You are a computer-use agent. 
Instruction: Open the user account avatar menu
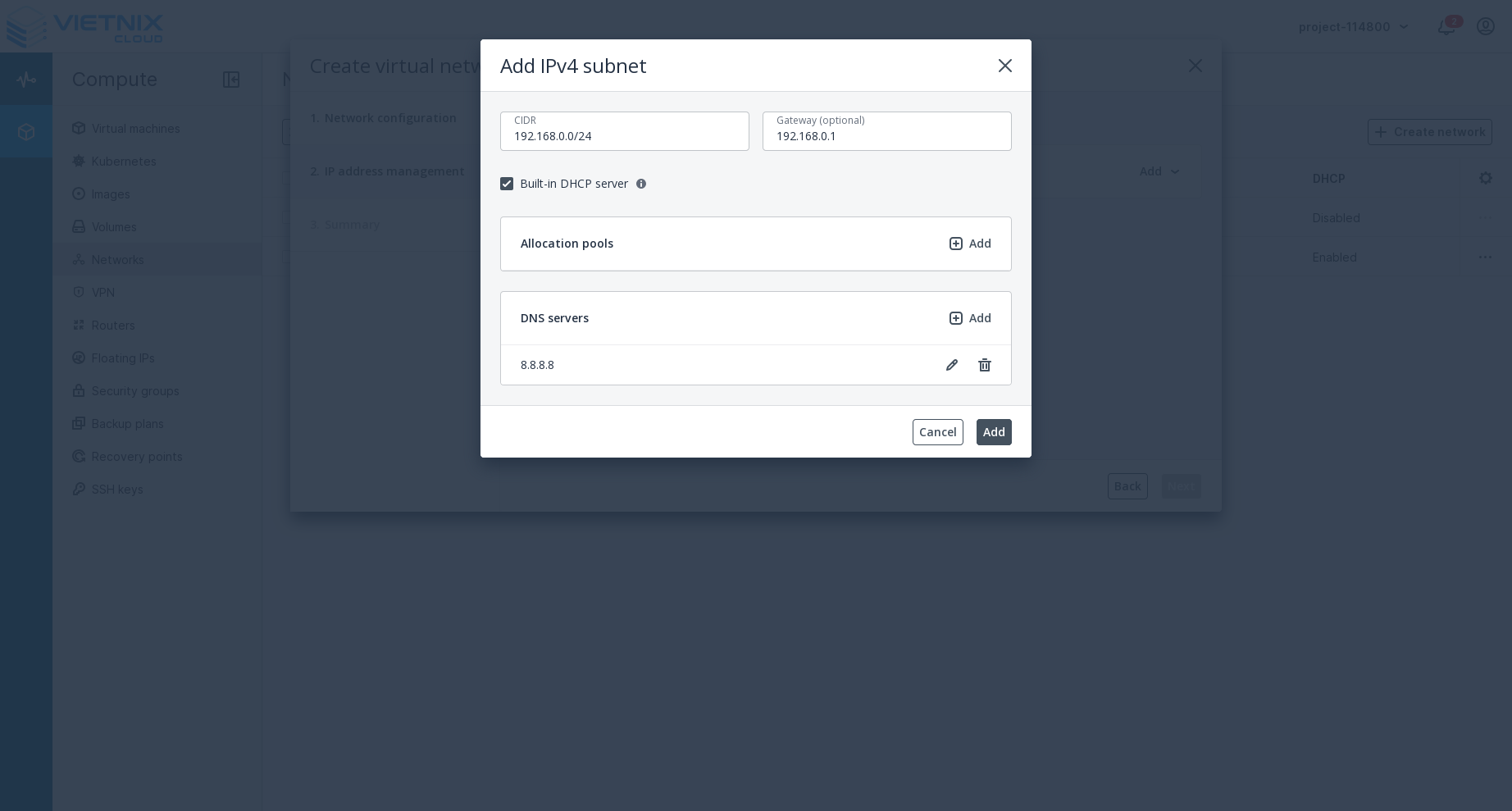point(1489,26)
